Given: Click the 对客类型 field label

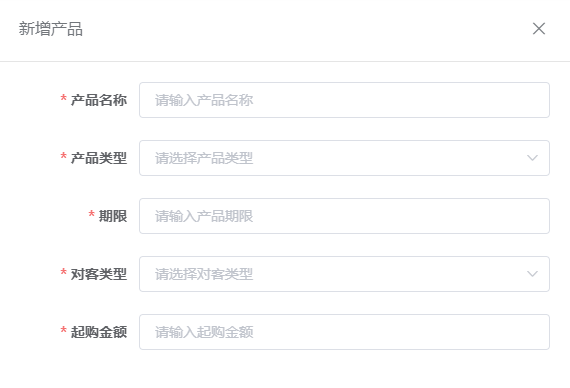Looking at the screenshot, I should (x=99, y=274).
